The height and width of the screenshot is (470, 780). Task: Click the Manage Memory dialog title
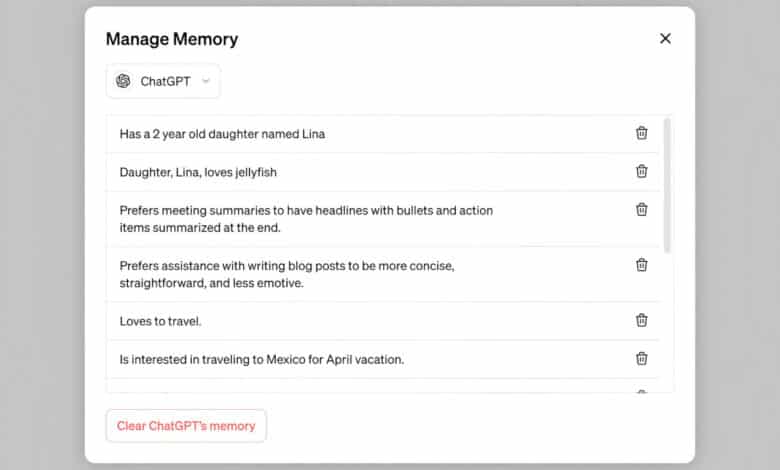[172, 39]
